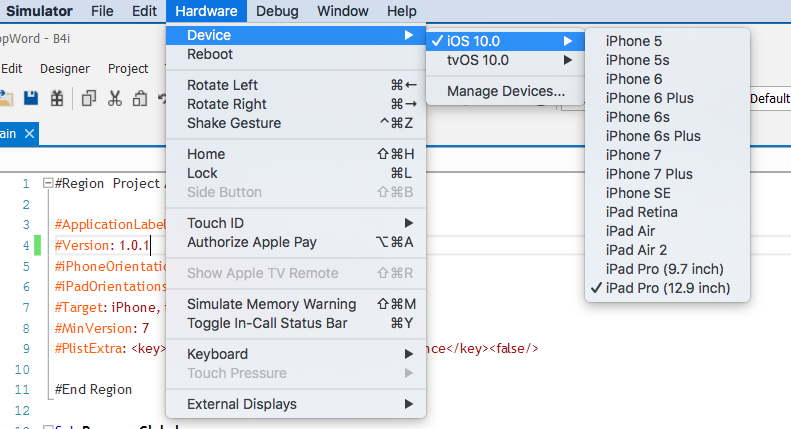Select iPhone 5 device
The height and width of the screenshot is (429, 791).
click(x=667, y=41)
